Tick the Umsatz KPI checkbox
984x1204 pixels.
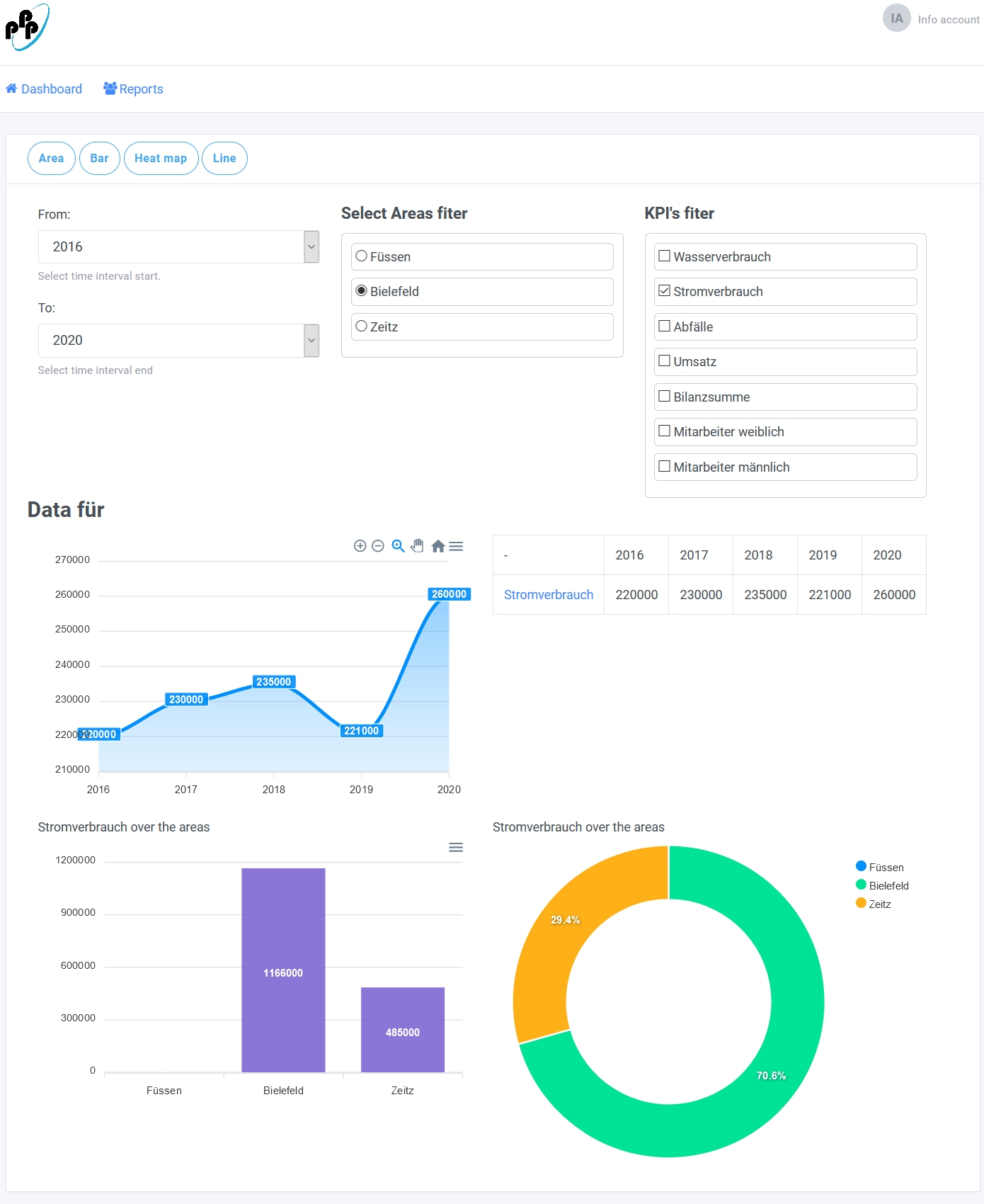[664, 360]
